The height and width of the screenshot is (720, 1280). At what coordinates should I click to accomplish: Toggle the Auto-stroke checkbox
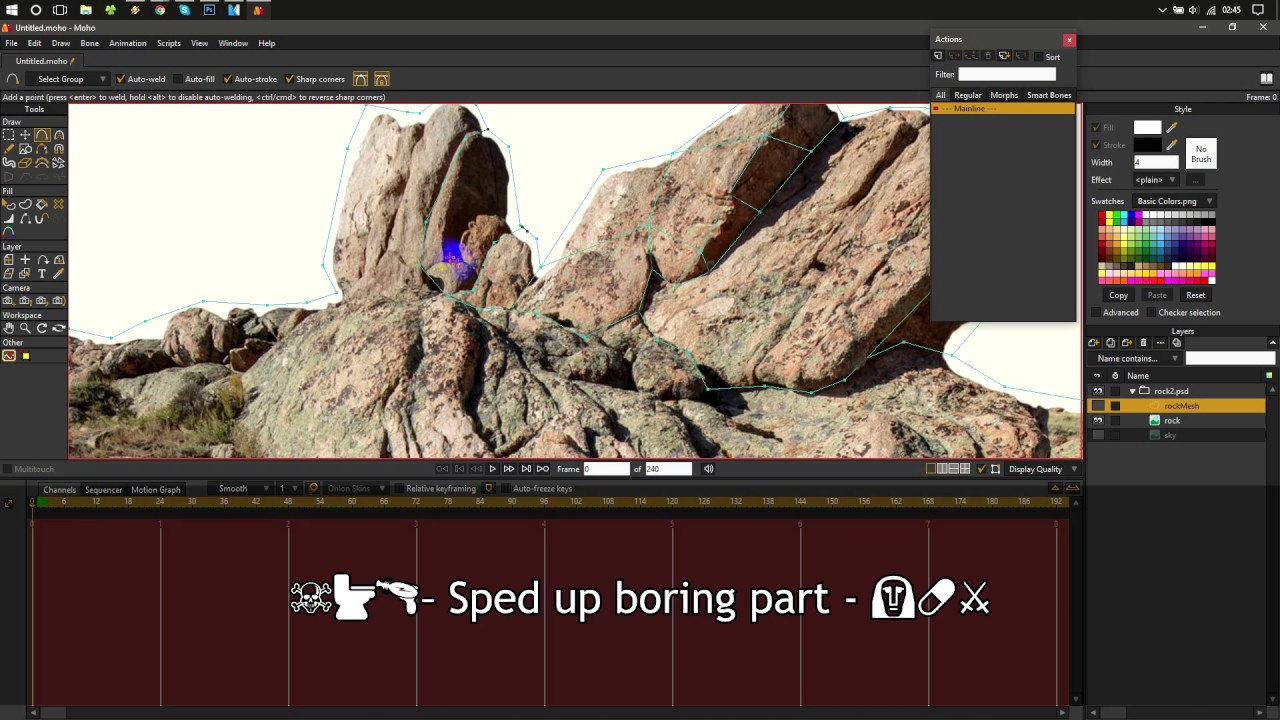pyautogui.click(x=228, y=79)
